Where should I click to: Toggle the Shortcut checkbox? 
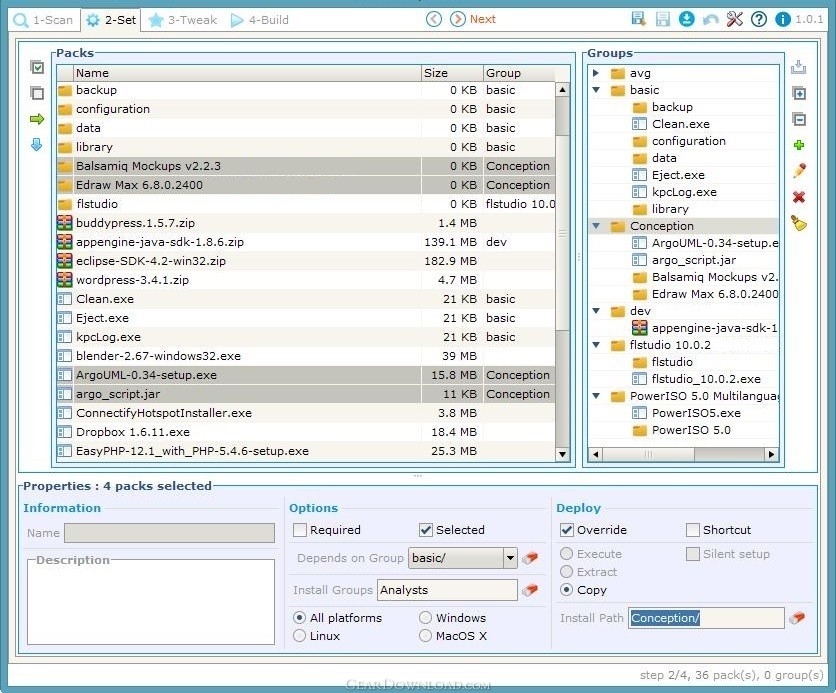693,530
